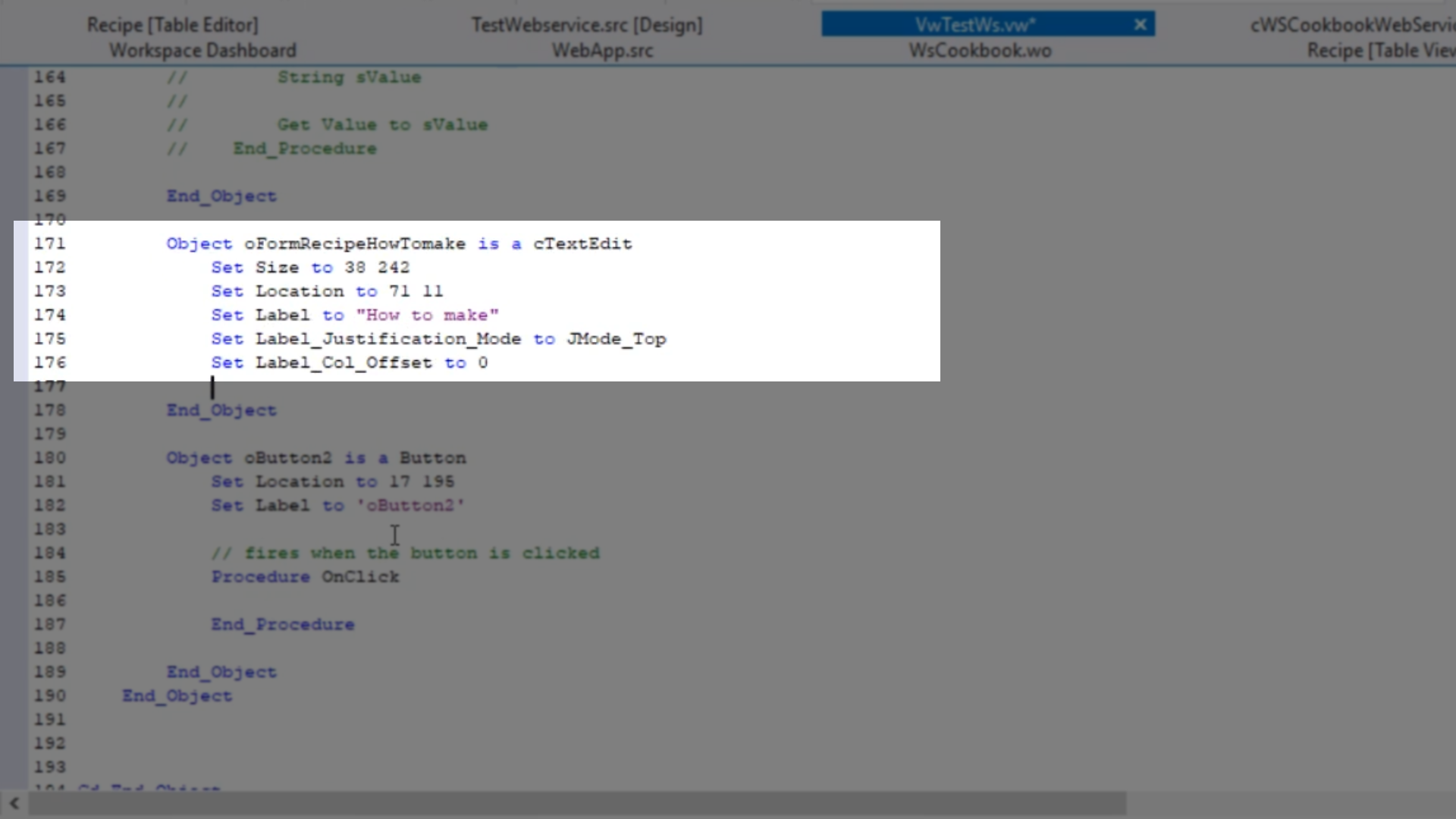
Task: Click line number 185 in gutter
Action: (x=49, y=576)
